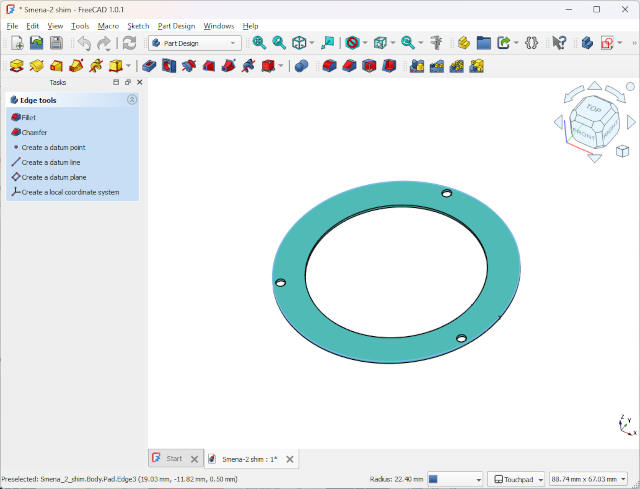Click the Pad tool icon
640x489 pixels.
(16, 66)
